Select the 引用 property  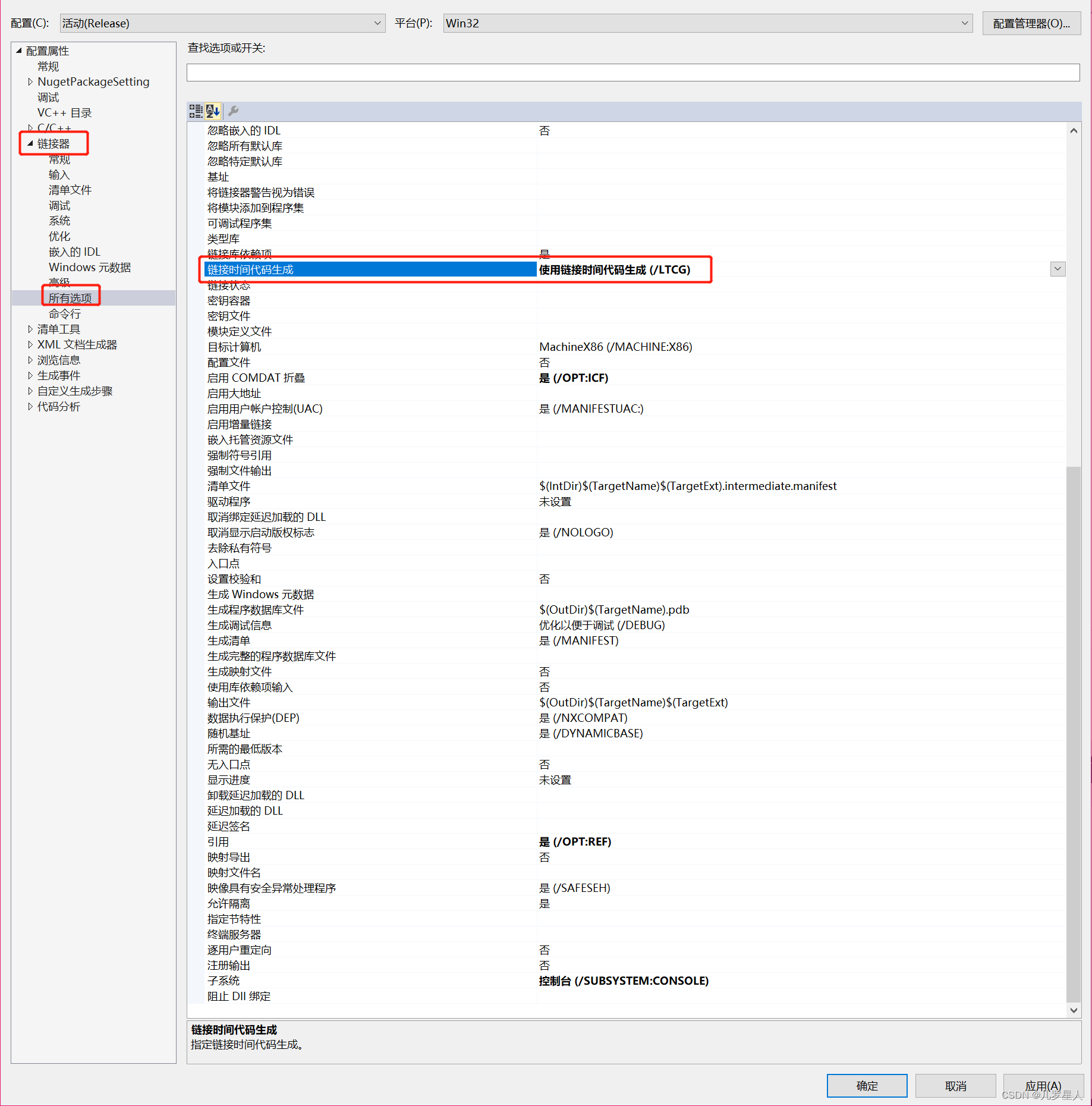pos(218,841)
